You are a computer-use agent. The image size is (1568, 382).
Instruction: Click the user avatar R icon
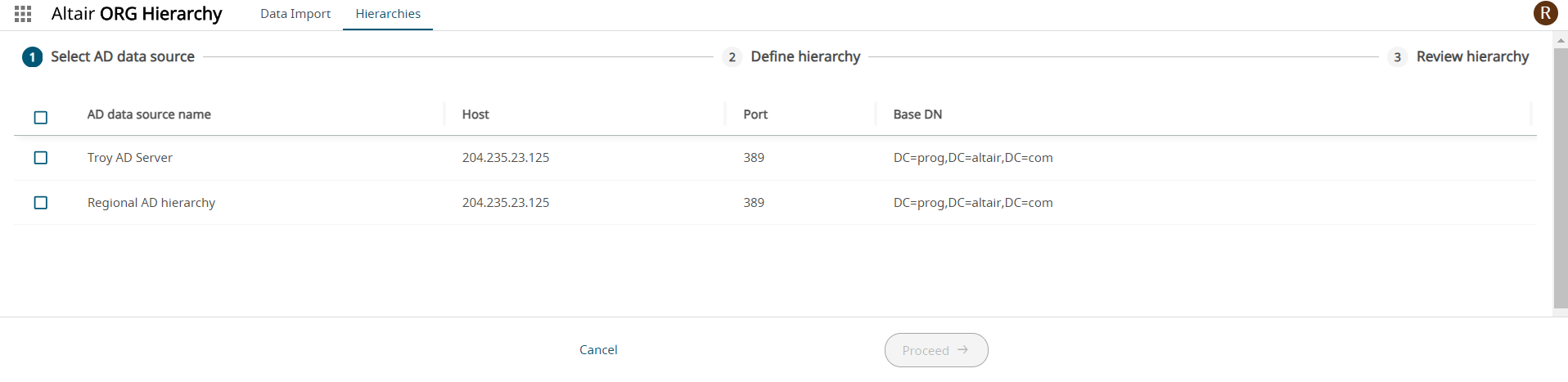tap(1545, 13)
